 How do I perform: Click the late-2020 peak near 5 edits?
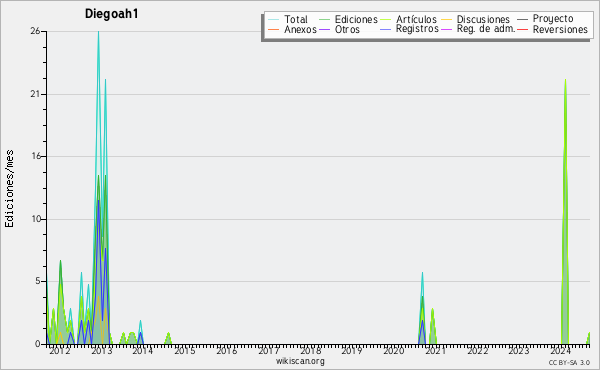click(x=422, y=274)
